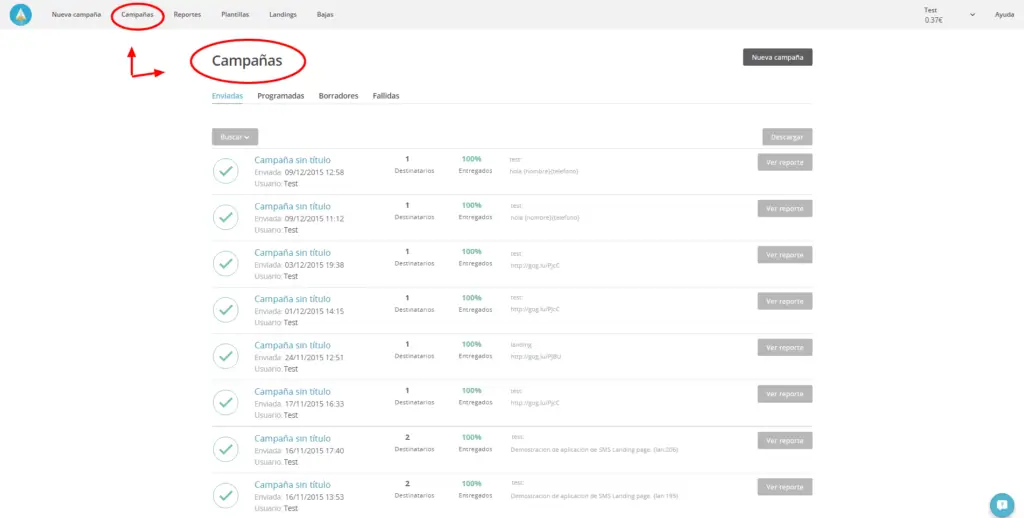Click the checkmark icon for 16/11/2015 17:40 campaign
The height and width of the screenshot is (518, 1024).
coord(226,449)
